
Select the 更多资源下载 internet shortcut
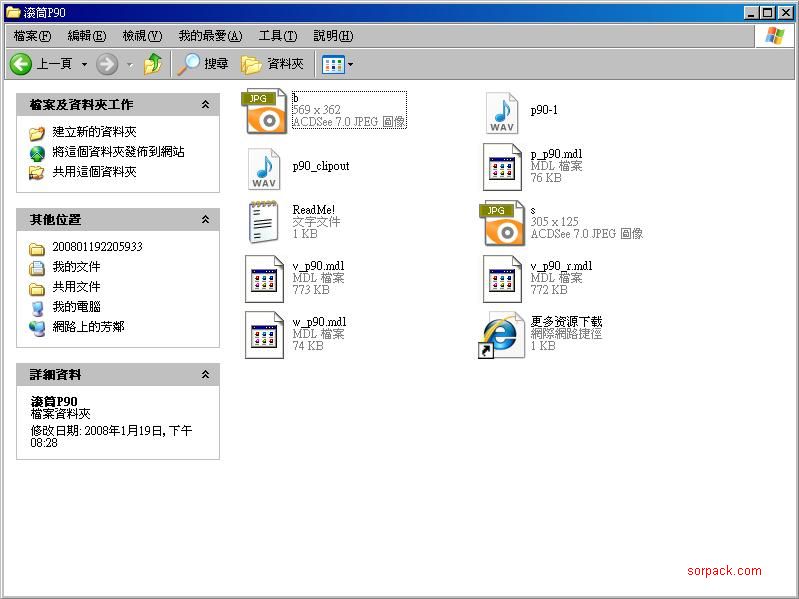point(502,335)
